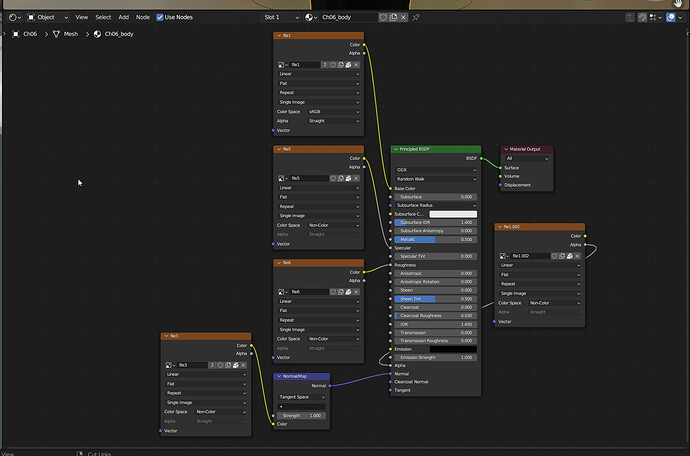This screenshot has width=690, height=456.
Task: Duplicate the image in file1 node
Action: click(x=341, y=65)
